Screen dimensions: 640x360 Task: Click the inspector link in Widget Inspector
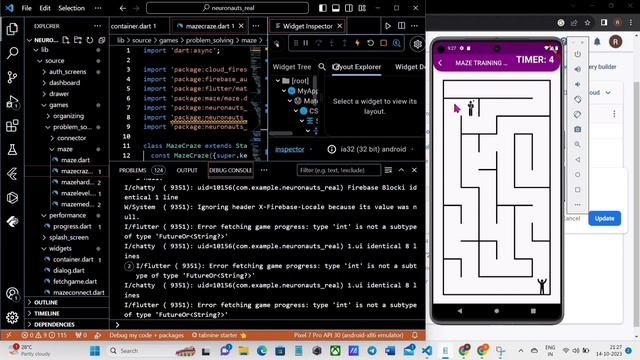pyautogui.click(x=289, y=149)
